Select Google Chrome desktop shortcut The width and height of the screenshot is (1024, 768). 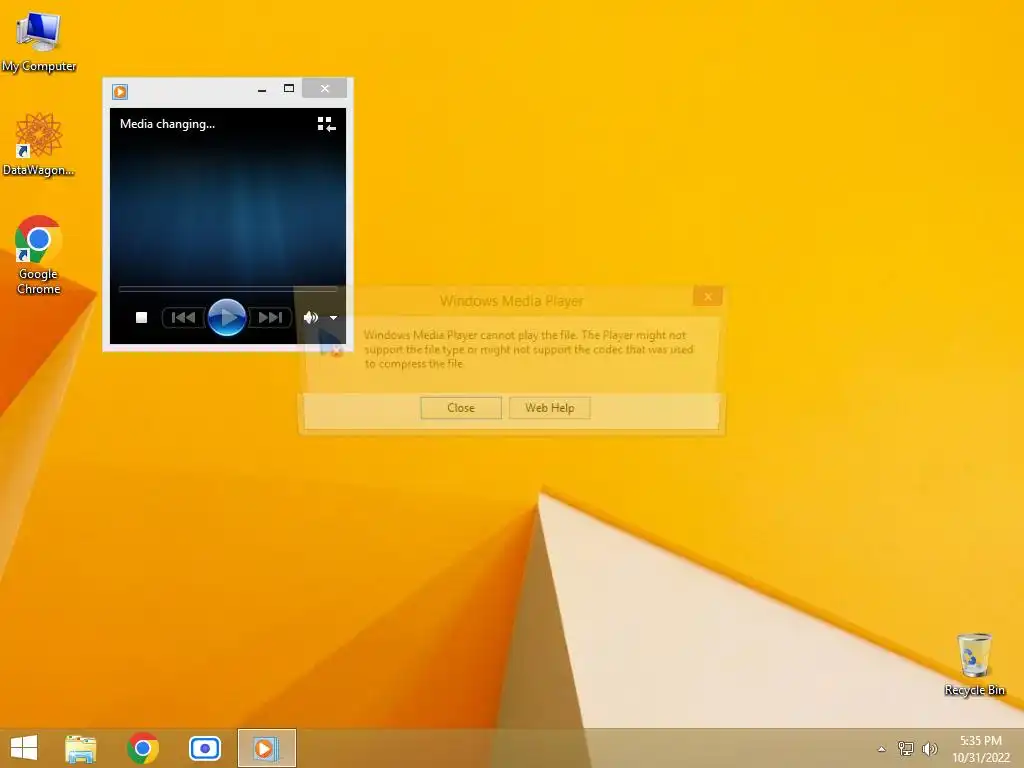(39, 255)
